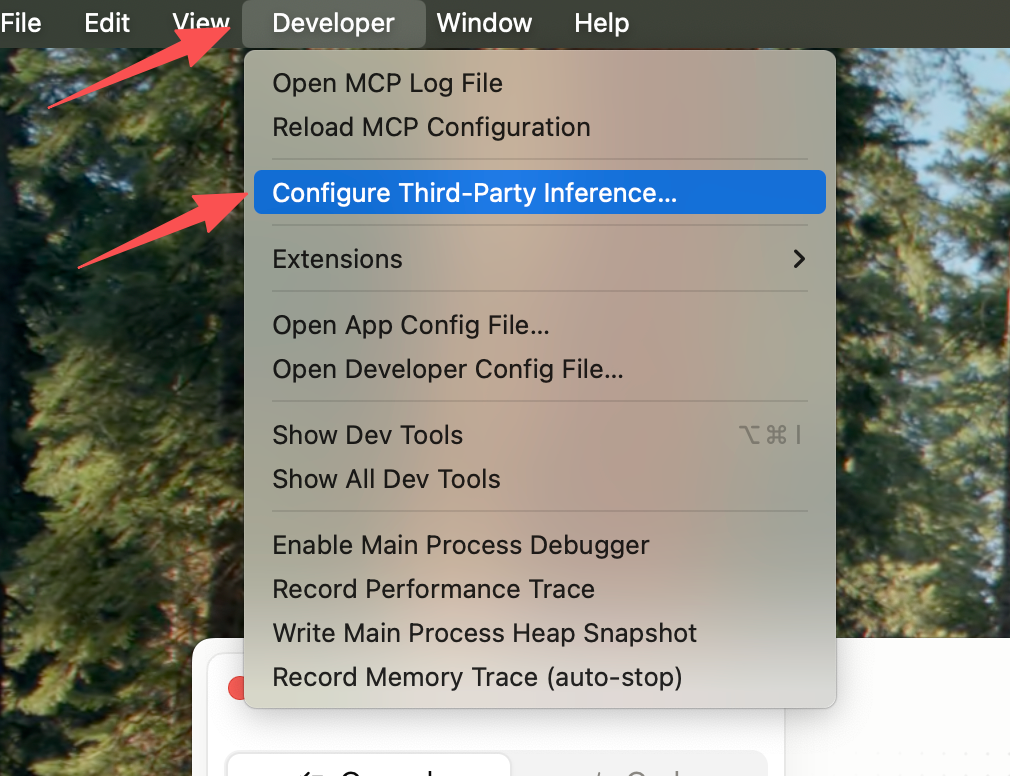Open the Window menu
The width and height of the screenshot is (1010, 776).
pyautogui.click(x=484, y=23)
